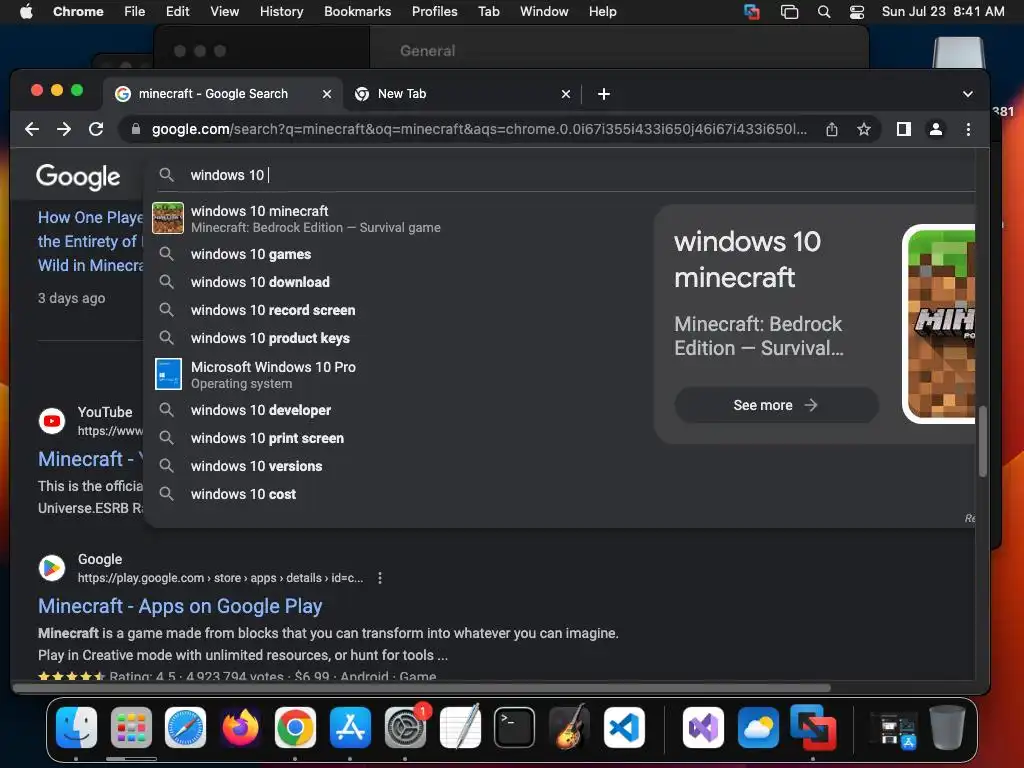The image size is (1024, 768).
Task: Open the Bookmarks menu
Action: 357,12
